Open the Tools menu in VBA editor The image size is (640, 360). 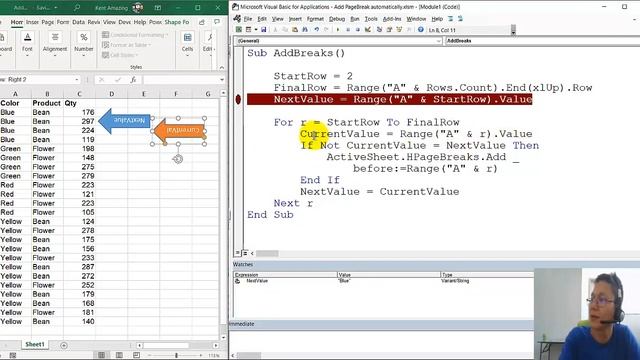(371, 19)
